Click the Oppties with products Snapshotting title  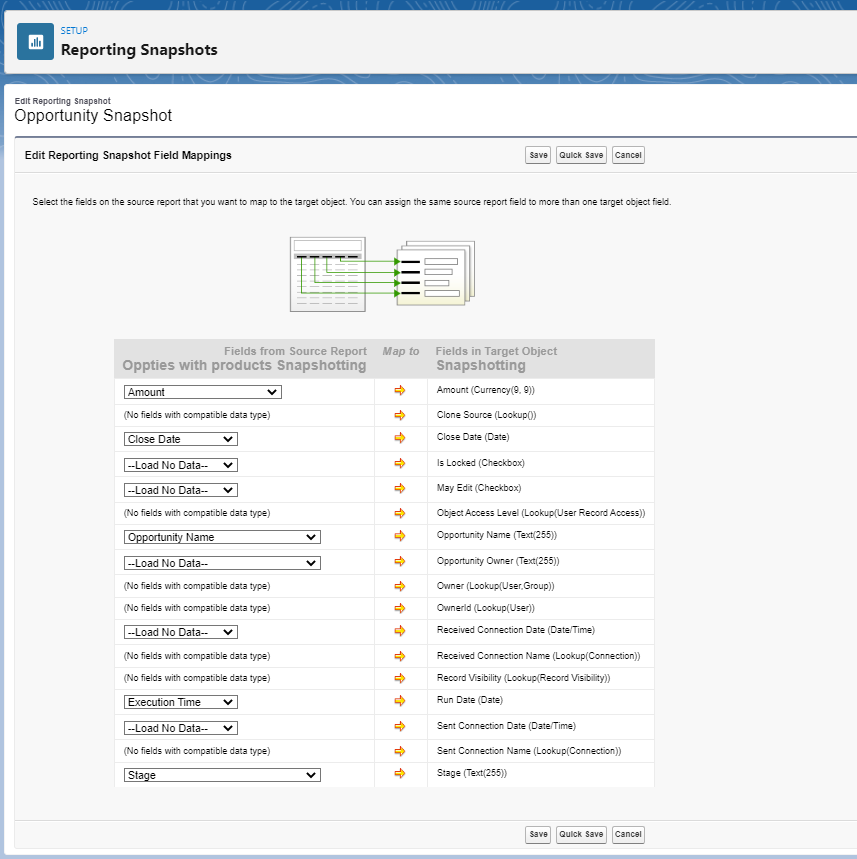coord(244,365)
